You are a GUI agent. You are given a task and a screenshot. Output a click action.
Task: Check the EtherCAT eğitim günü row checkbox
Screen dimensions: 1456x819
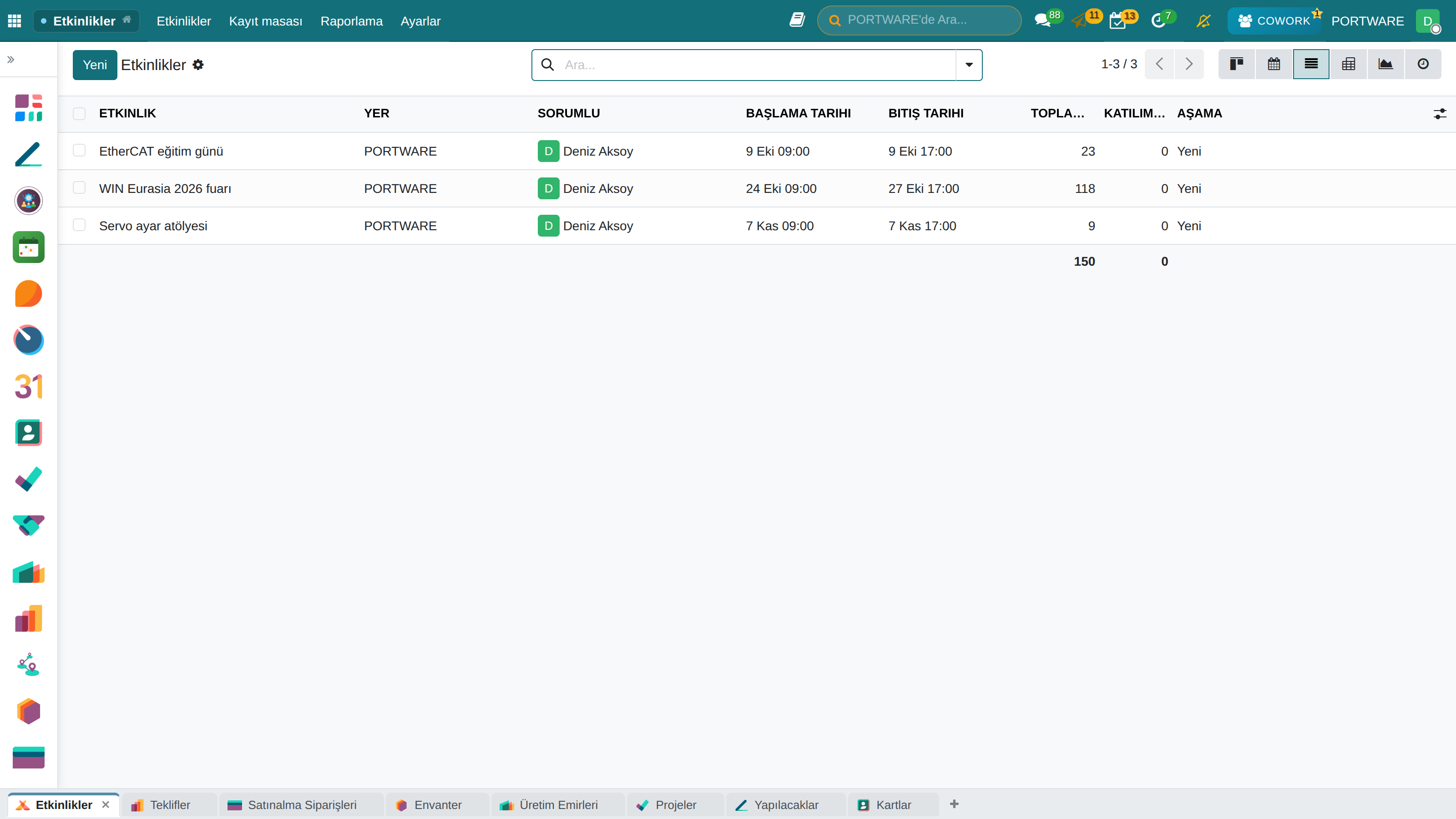(79, 150)
